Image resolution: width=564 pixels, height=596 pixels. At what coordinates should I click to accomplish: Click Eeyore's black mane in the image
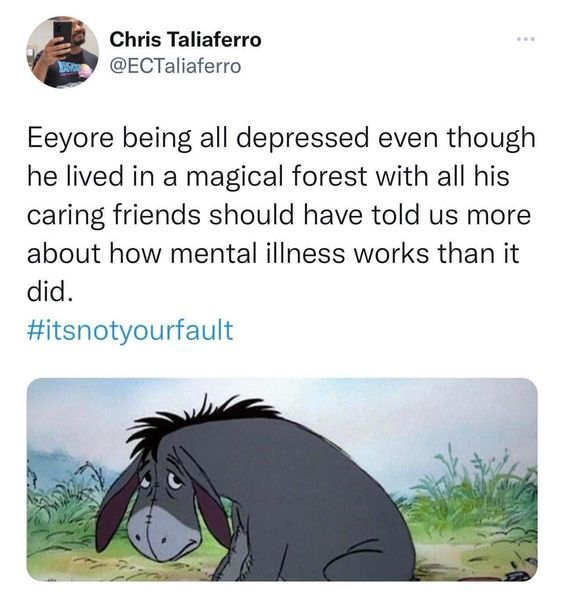(198, 418)
